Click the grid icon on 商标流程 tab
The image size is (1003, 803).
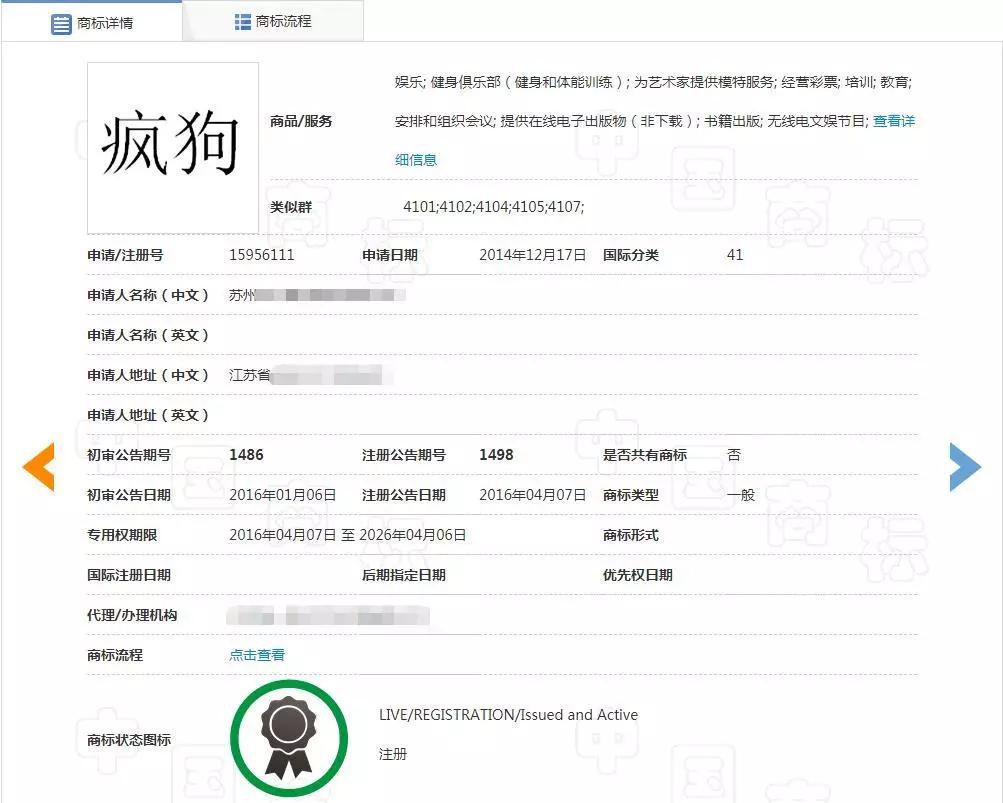point(242,22)
